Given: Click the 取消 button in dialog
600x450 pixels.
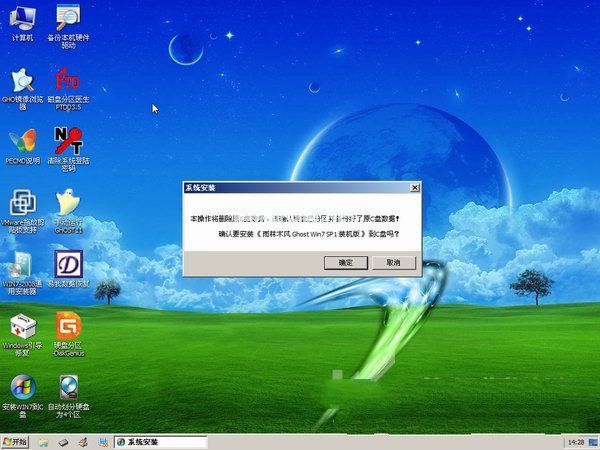Looking at the screenshot, I should pos(394,263).
